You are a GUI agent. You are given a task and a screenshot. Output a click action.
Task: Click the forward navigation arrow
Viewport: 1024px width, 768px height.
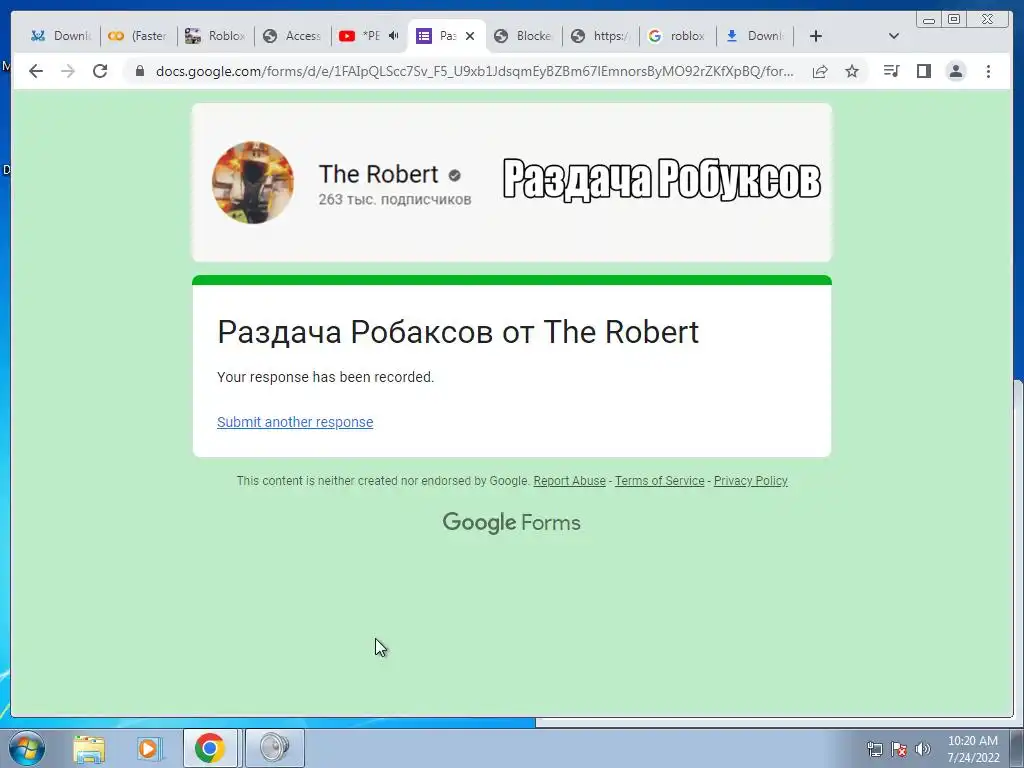coord(68,71)
